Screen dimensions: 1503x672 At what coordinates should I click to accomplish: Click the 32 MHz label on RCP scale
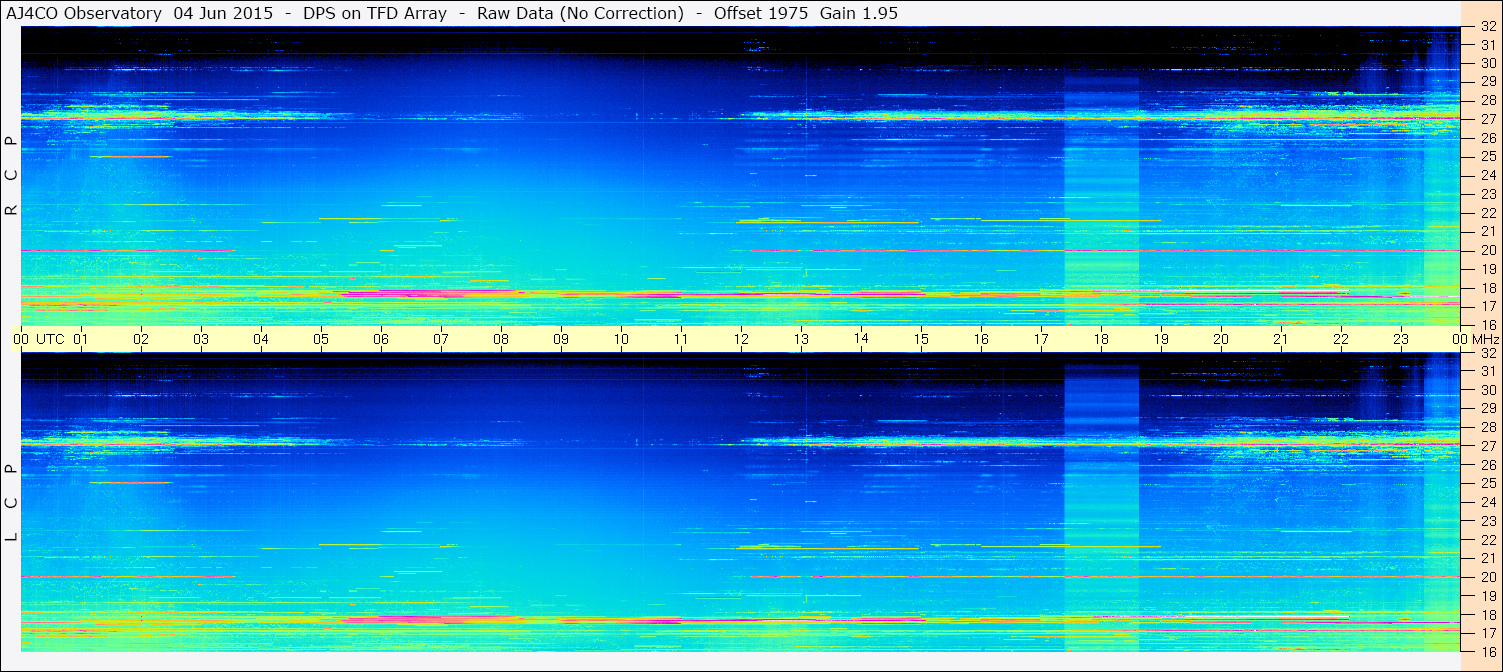point(1487,26)
